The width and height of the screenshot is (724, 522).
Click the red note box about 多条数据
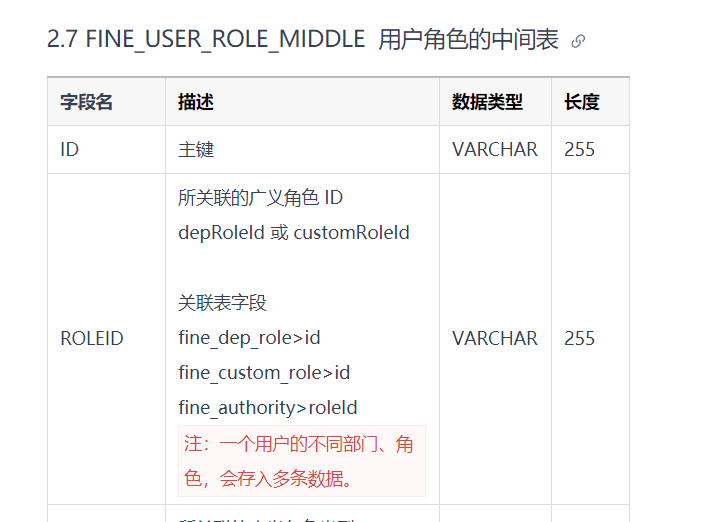tap(302, 461)
